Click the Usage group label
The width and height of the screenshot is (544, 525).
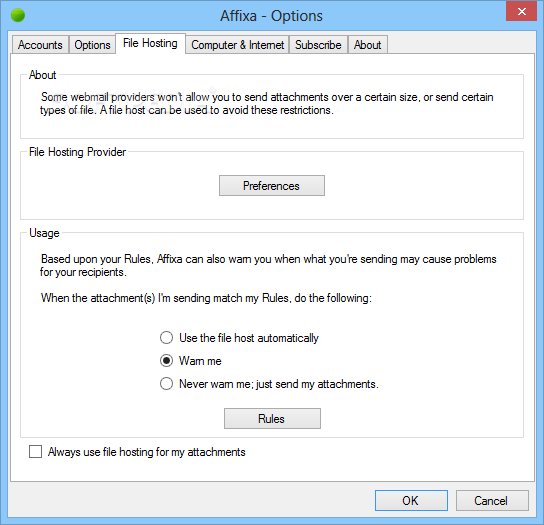pos(44,233)
